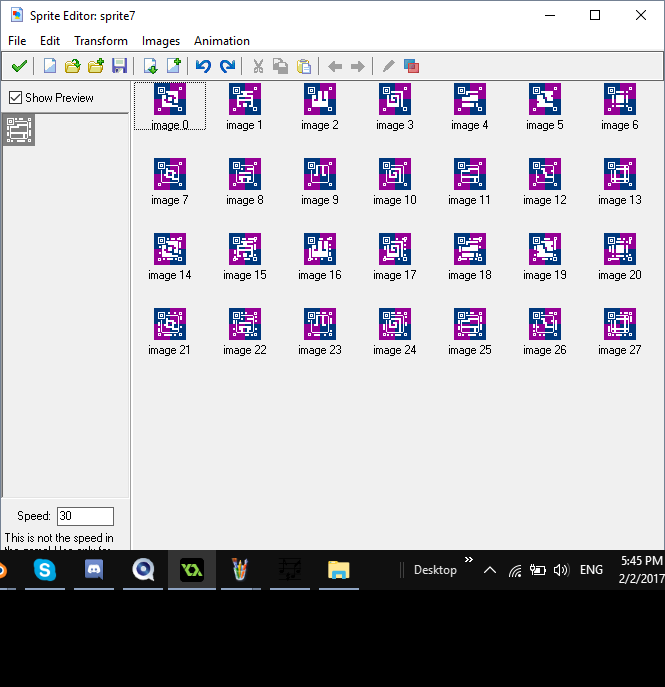Select image 22 thumbnail
Viewport: 665px width, 687px height.
(245, 324)
